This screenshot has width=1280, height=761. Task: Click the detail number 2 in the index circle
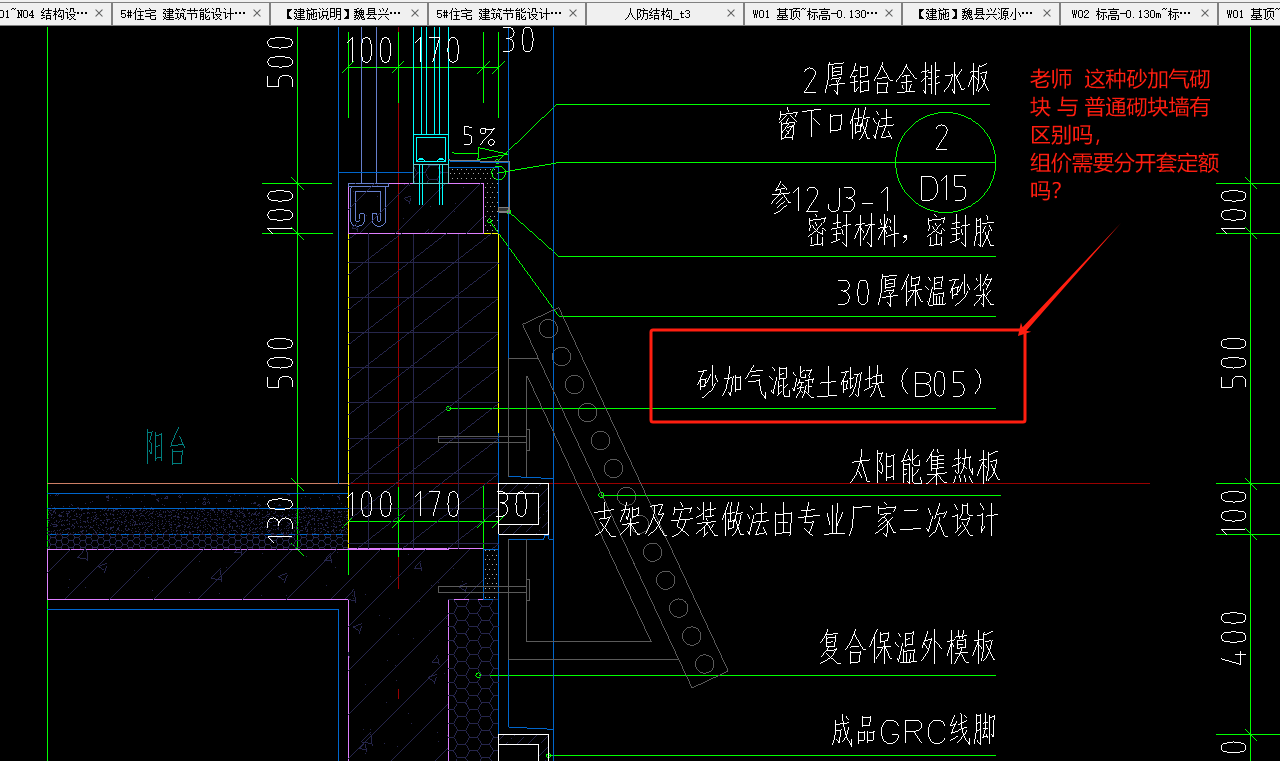(x=941, y=138)
